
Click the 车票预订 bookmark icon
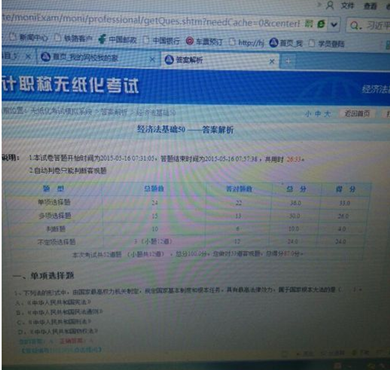click(x=189, y=41)
